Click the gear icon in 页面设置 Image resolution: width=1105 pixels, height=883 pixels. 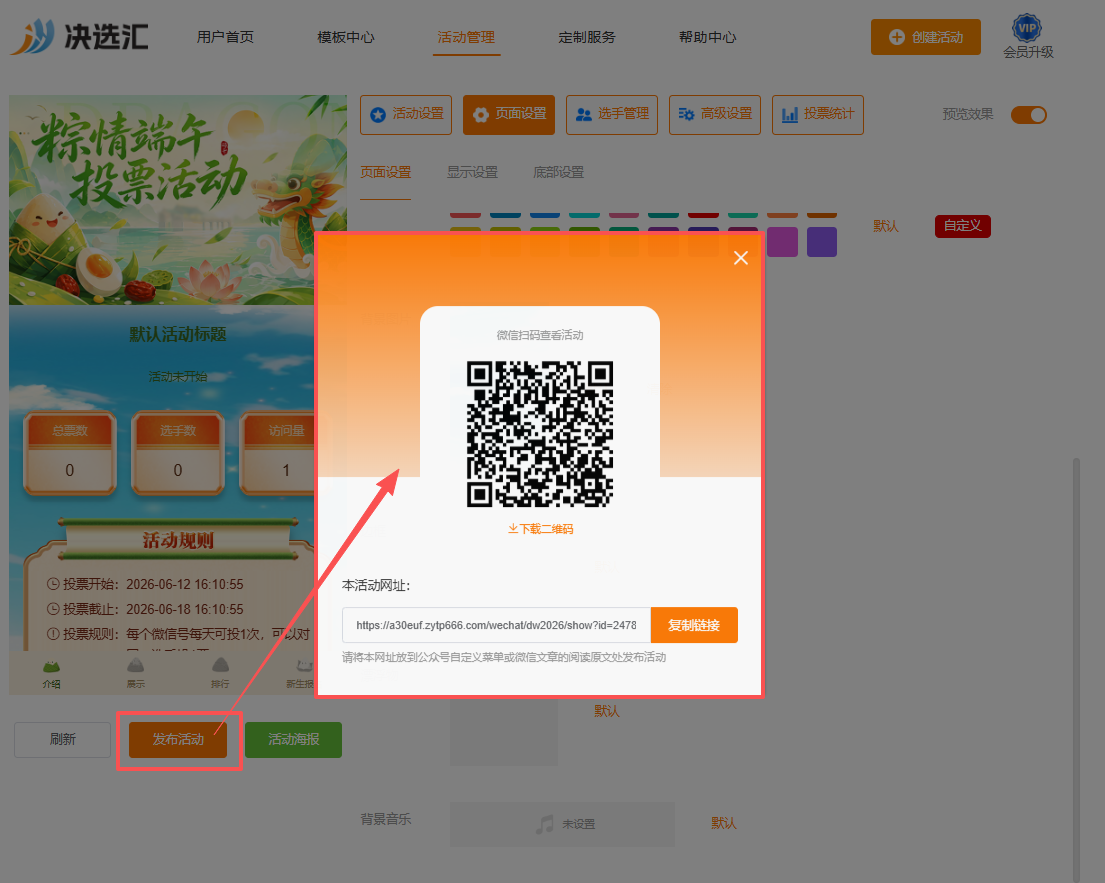(x=481, y=115)
